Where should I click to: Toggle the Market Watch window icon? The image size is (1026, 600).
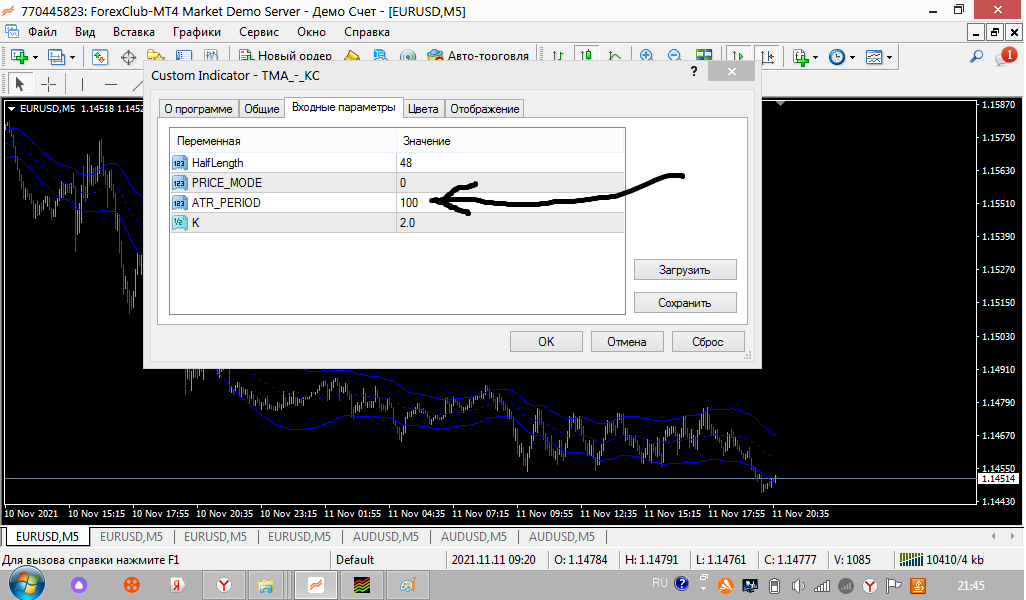pos(99,57)
